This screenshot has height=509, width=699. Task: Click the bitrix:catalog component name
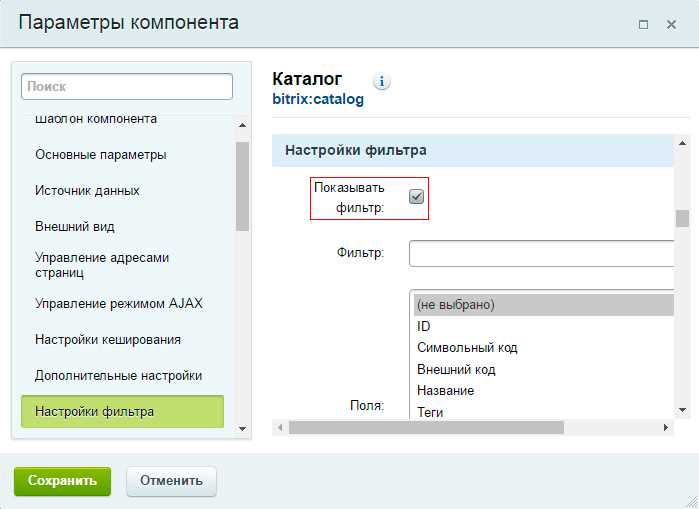(x=318, y=99)
